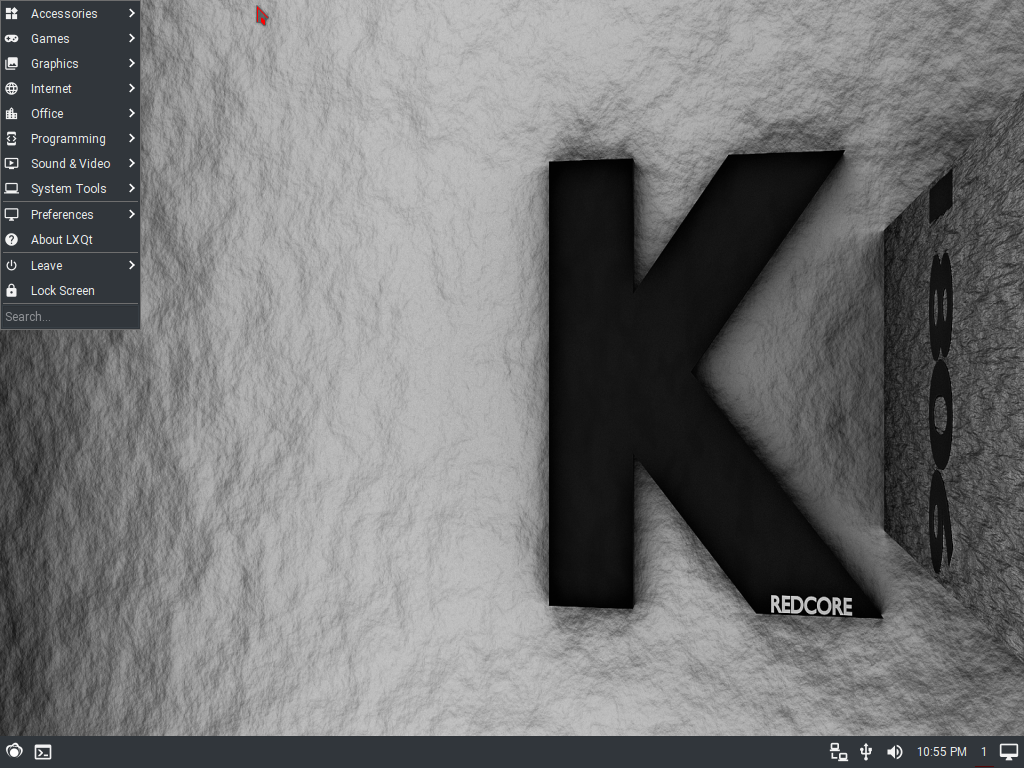Click the Programming code icon
This screenshot has width=1024, height=768.
[12, 138]
